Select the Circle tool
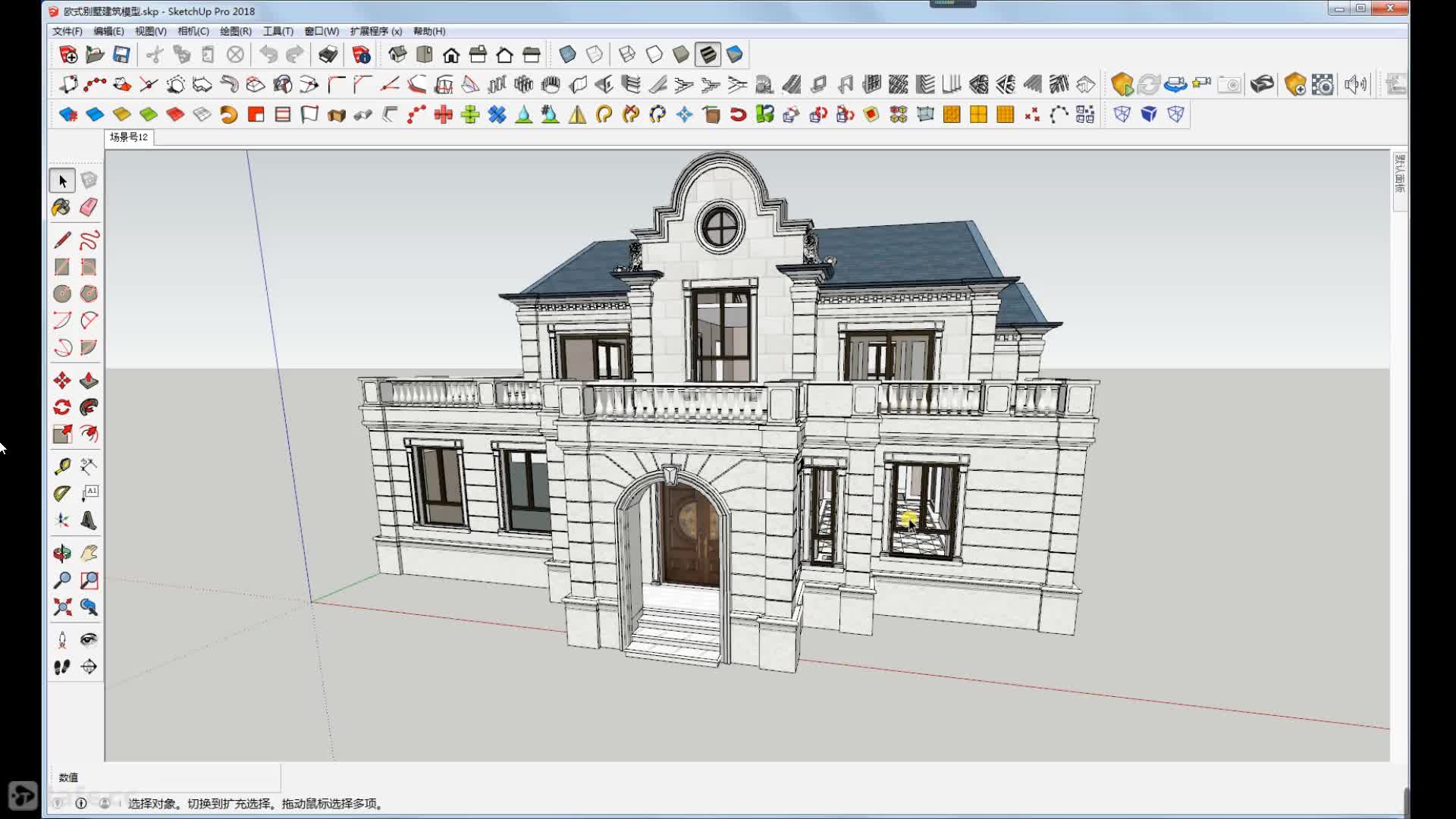 (62, 293)
